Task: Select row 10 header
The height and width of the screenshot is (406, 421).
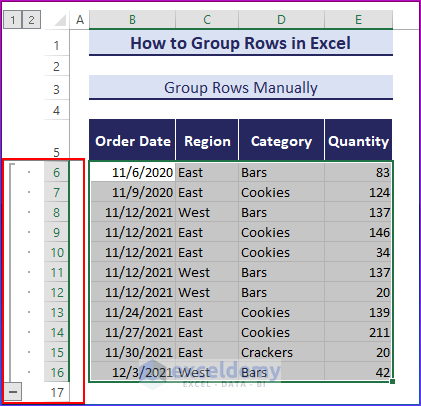Action: click(56, 252)
